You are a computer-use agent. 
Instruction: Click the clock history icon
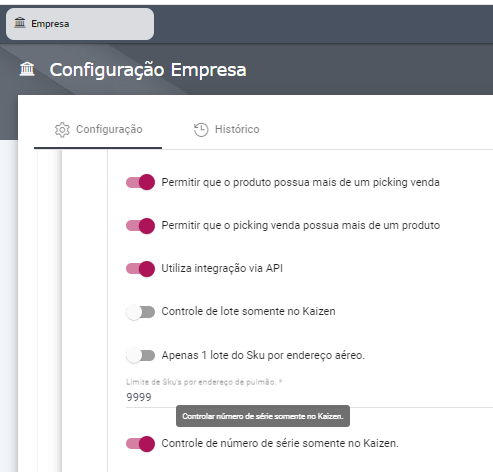201,130
